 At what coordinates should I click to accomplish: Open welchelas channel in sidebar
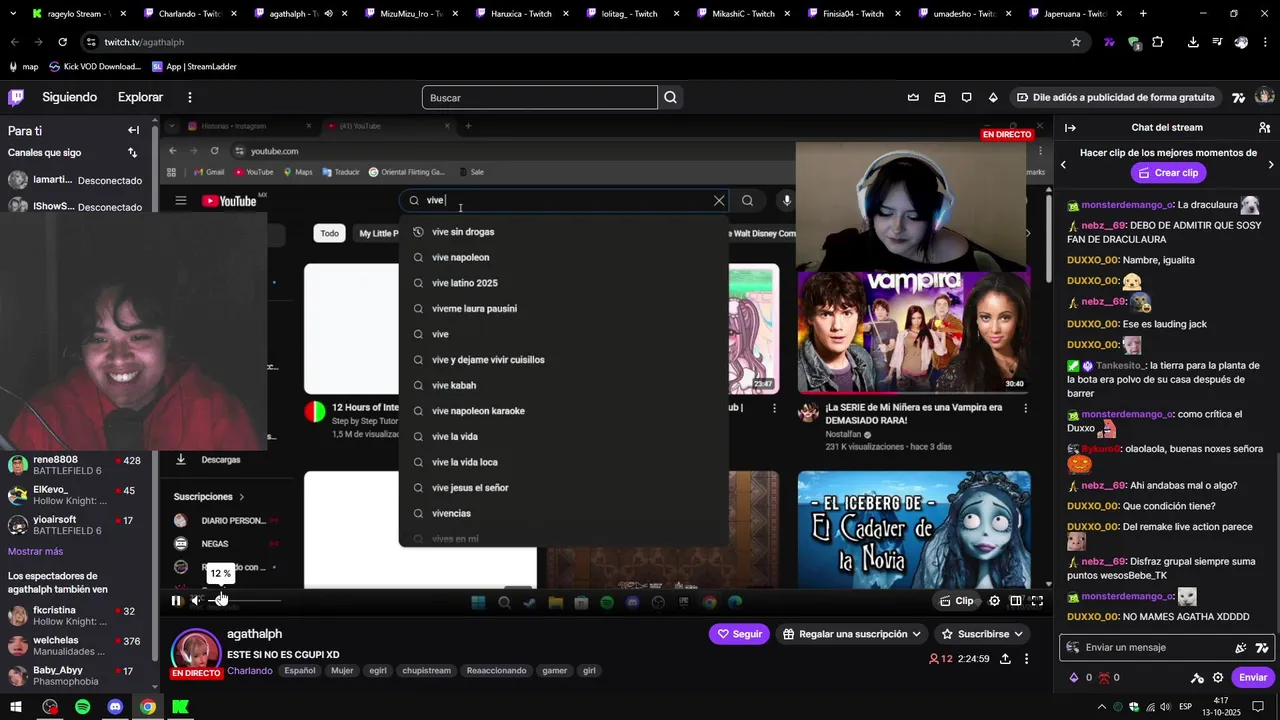coord(77,646)
